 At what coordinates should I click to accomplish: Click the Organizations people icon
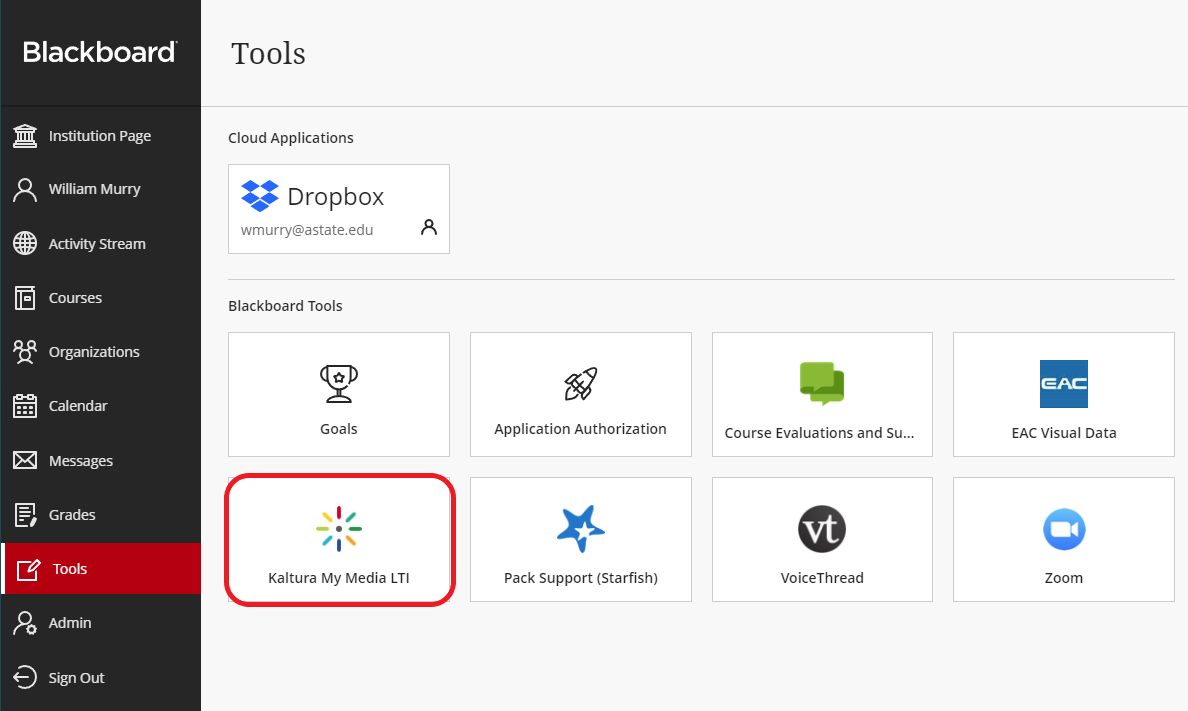click(25, 352)
